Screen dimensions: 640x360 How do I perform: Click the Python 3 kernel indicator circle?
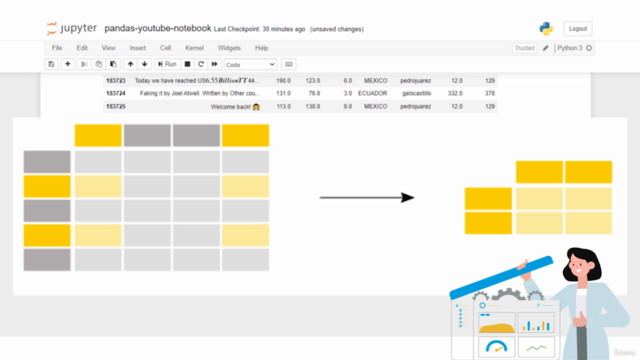(589, 48)
